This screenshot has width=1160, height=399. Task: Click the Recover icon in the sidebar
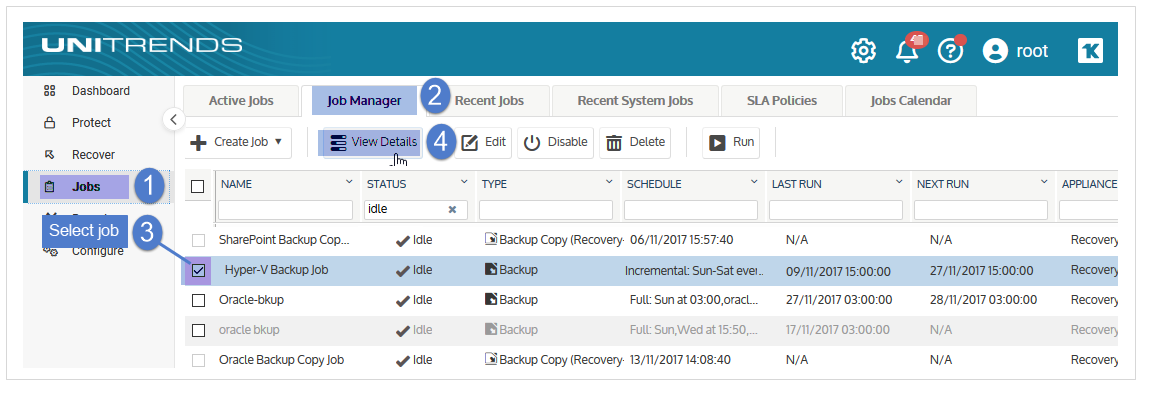[50, 155]
